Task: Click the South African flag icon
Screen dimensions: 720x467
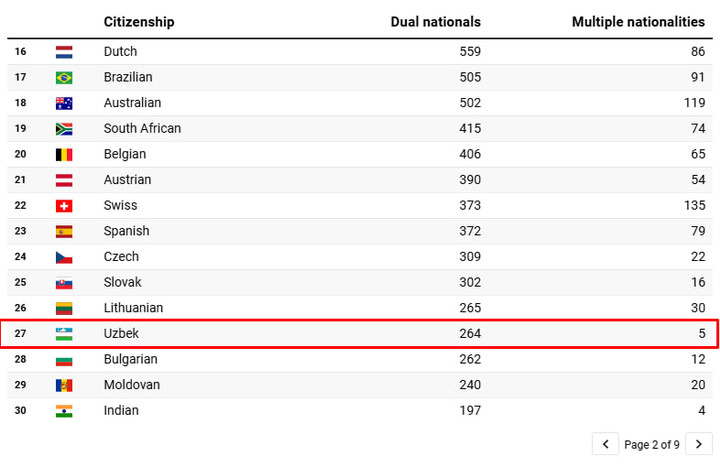Action: 64,129
